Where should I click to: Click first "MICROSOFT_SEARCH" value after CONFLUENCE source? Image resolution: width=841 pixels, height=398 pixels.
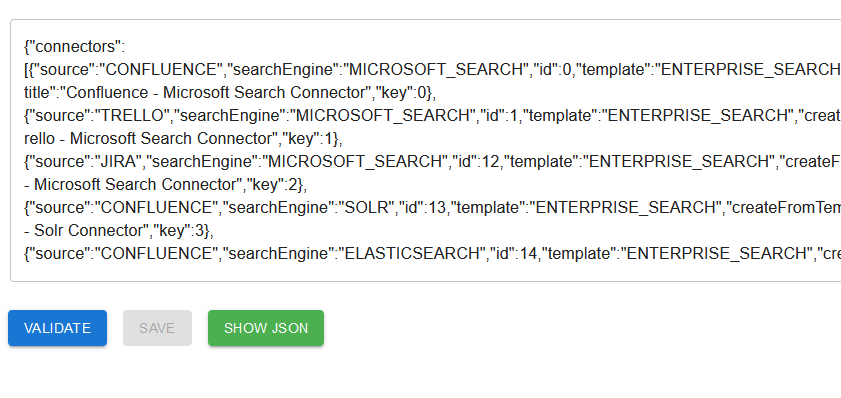tap(436, 70)
